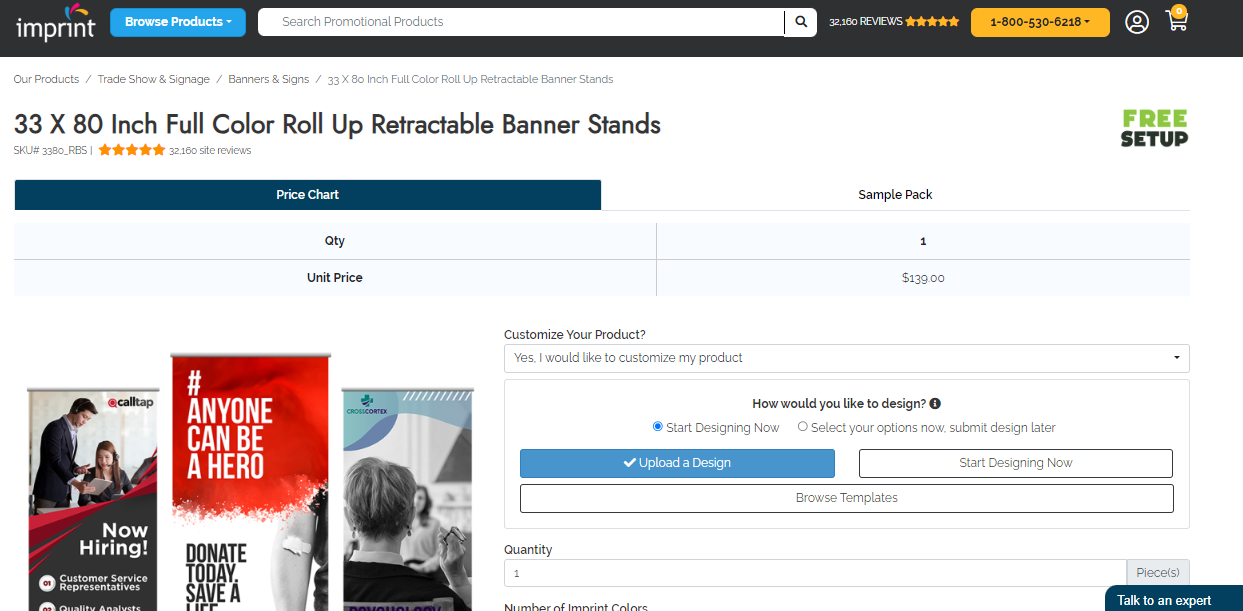Open the 32,160 site reviews link
The height and width of the screenshot is (611, 1243).
[x=210, y=151]
